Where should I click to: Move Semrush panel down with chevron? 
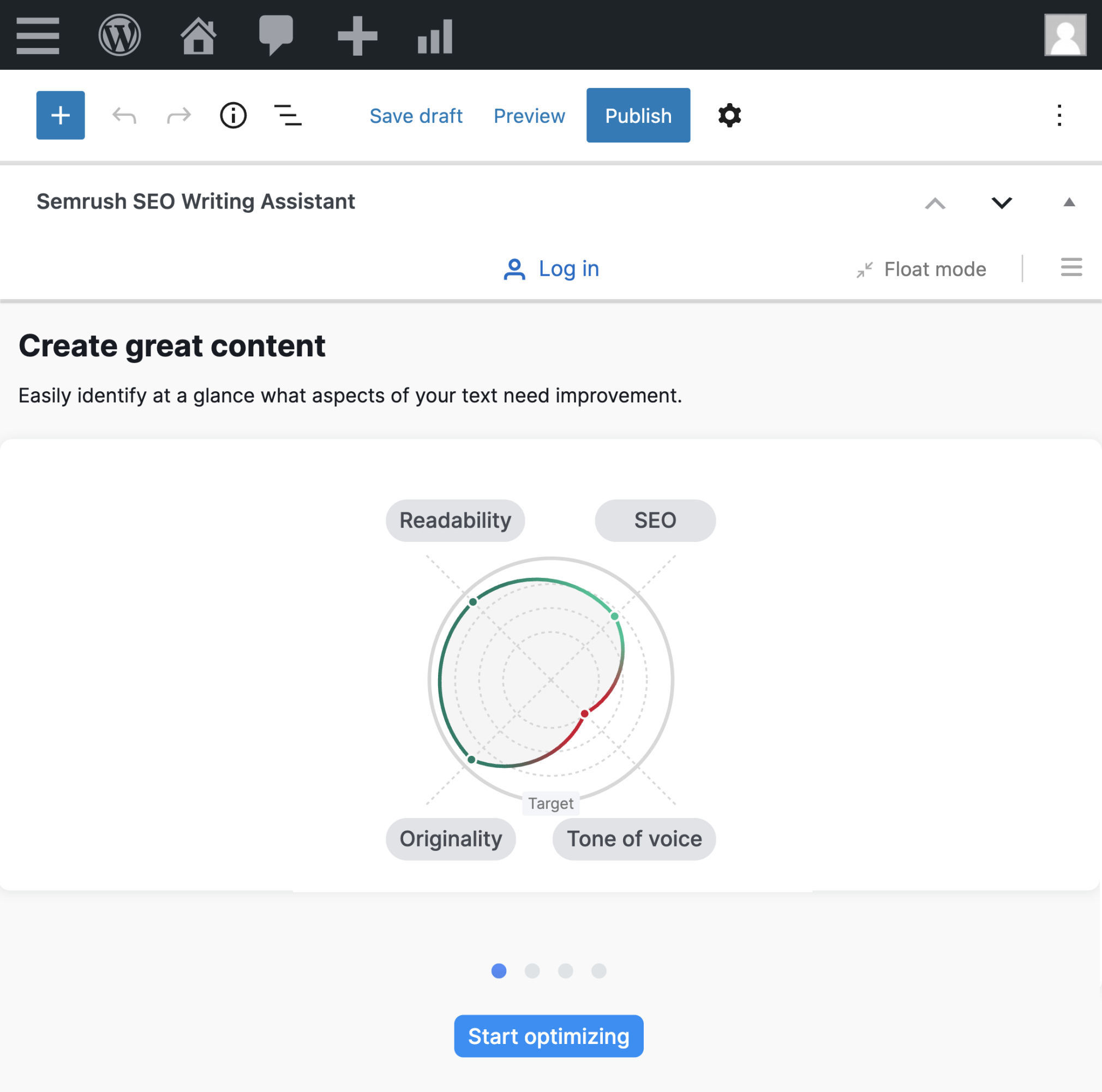coord(1002,202)
